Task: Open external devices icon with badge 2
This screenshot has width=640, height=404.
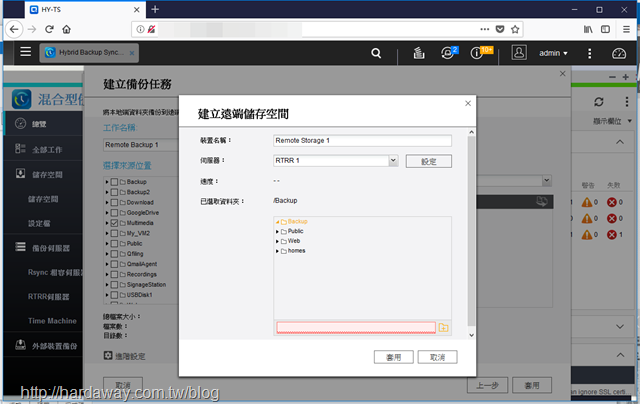Action: pyautogui.click(x=449, y=53)
